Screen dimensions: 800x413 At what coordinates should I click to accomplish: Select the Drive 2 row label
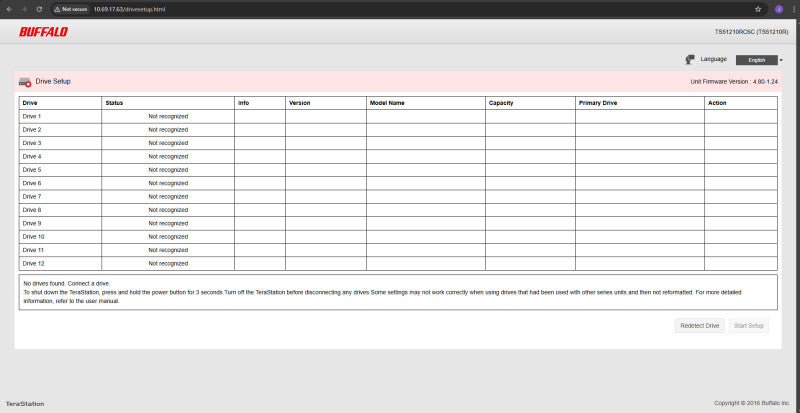click(x=32, y=130)
